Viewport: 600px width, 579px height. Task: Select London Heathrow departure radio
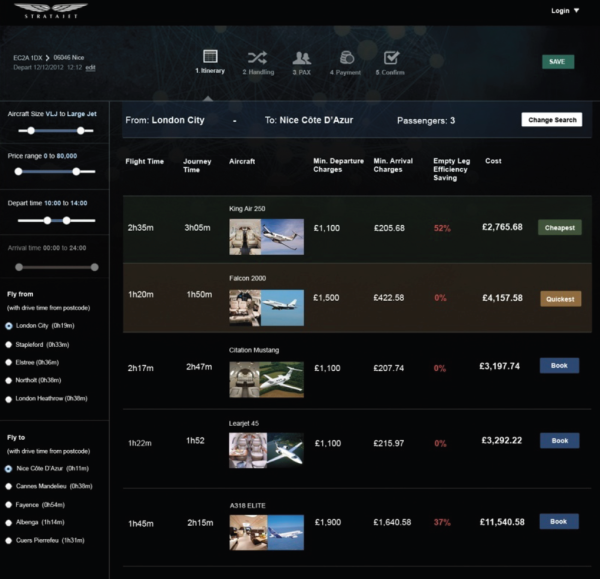(x=9, y=399)
